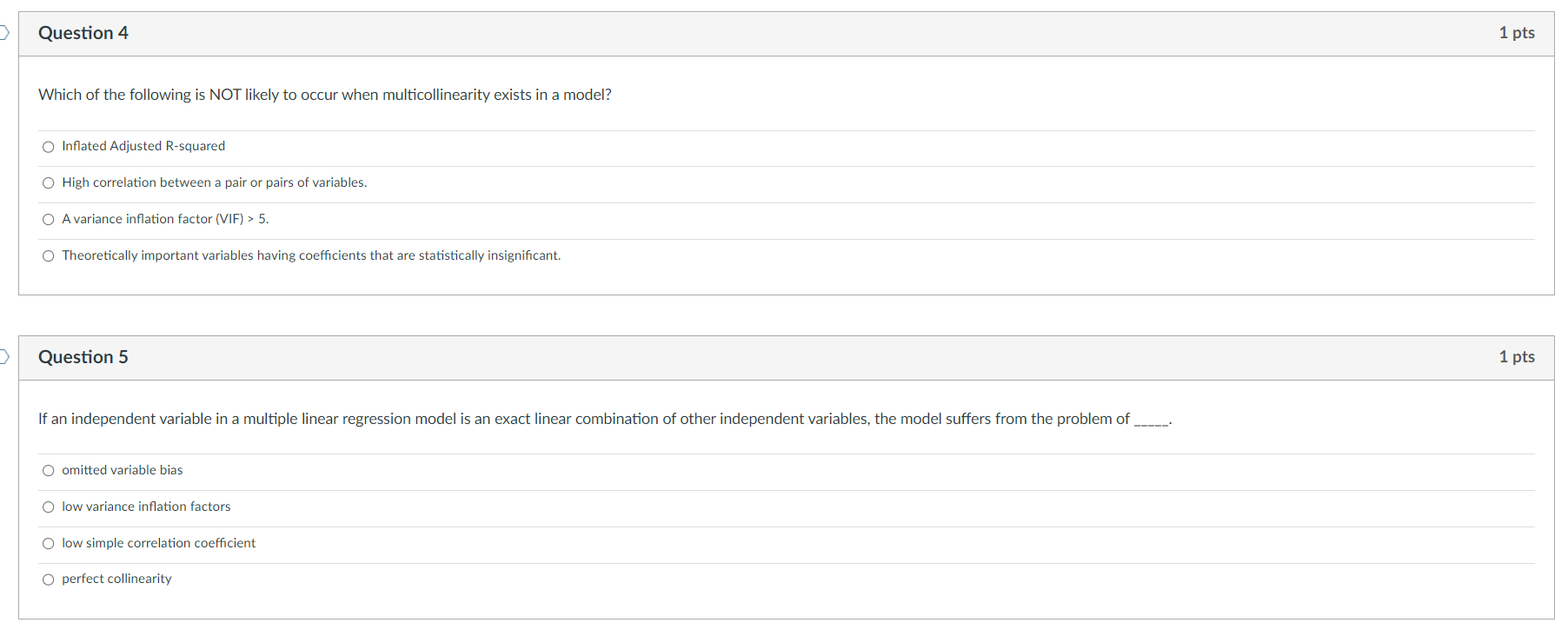This screenshot has height=636, width=1568.
Task: Click the Question 5 header
Action: tap(83, 357)
